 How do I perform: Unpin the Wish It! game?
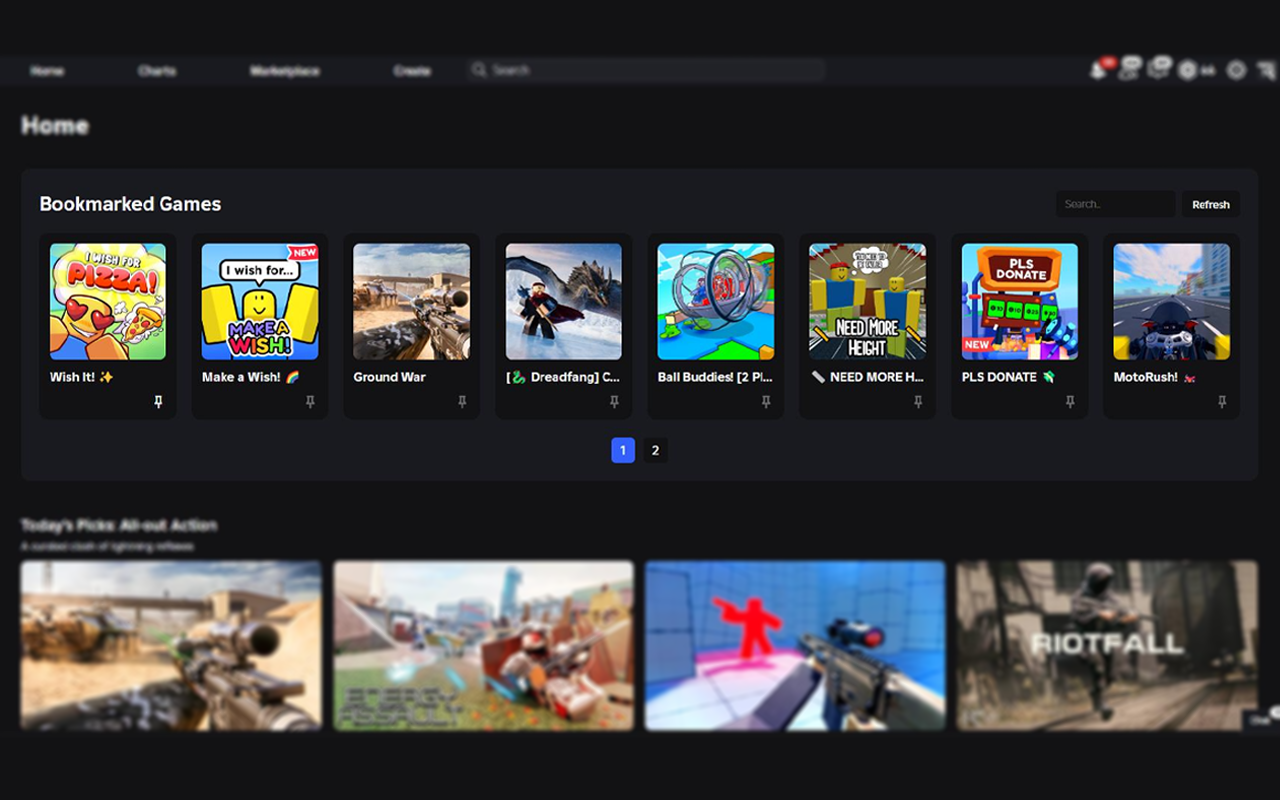point(158,400)
